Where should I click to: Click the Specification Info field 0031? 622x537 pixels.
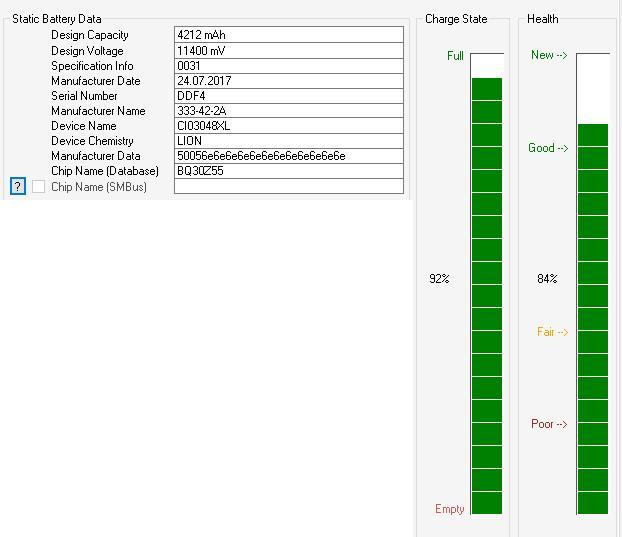289,66
